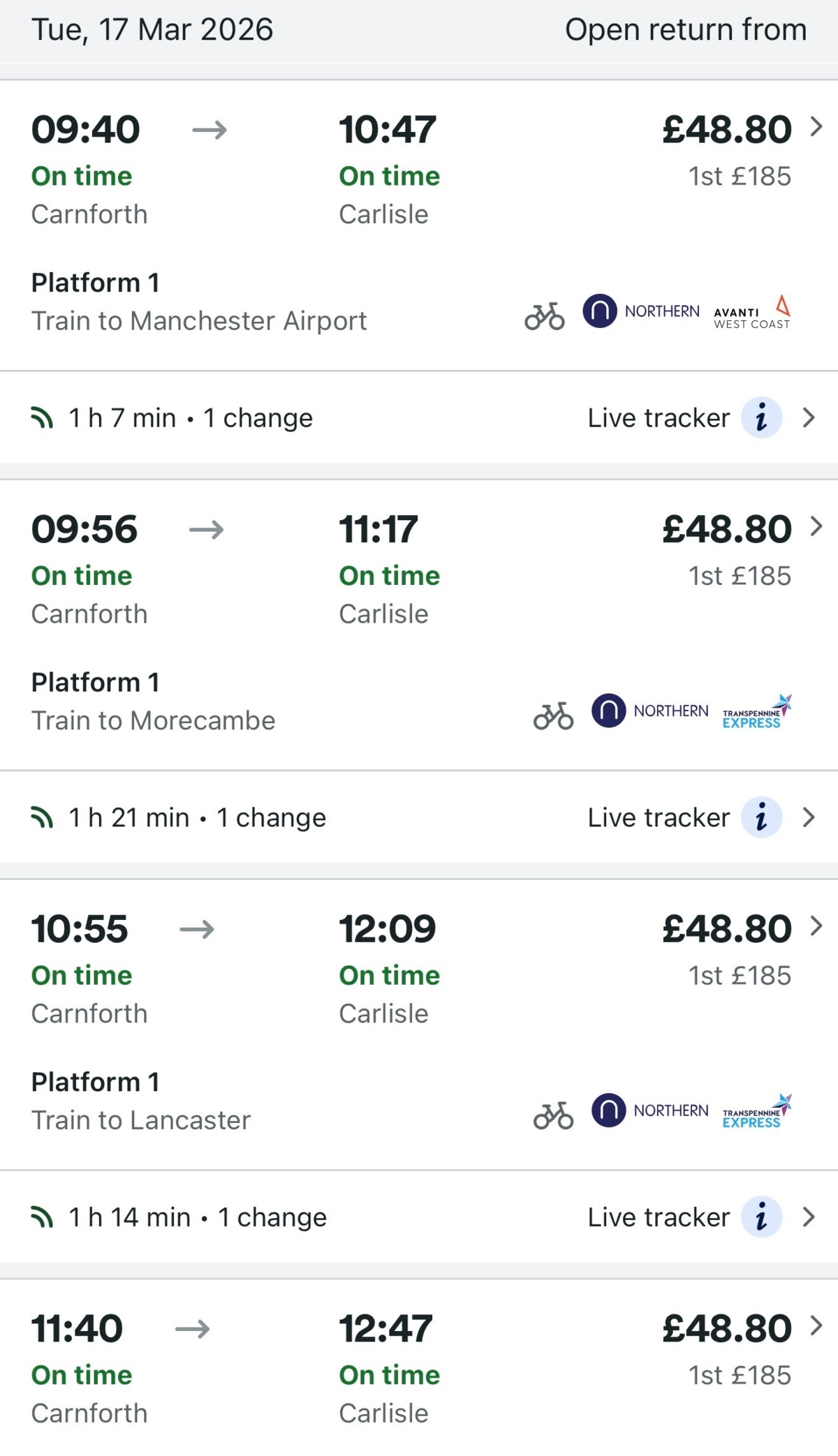Viewport: 838px width, 1456px height.
Task: Open Live tracker for the 10:55 departure
Action: 658,1217
